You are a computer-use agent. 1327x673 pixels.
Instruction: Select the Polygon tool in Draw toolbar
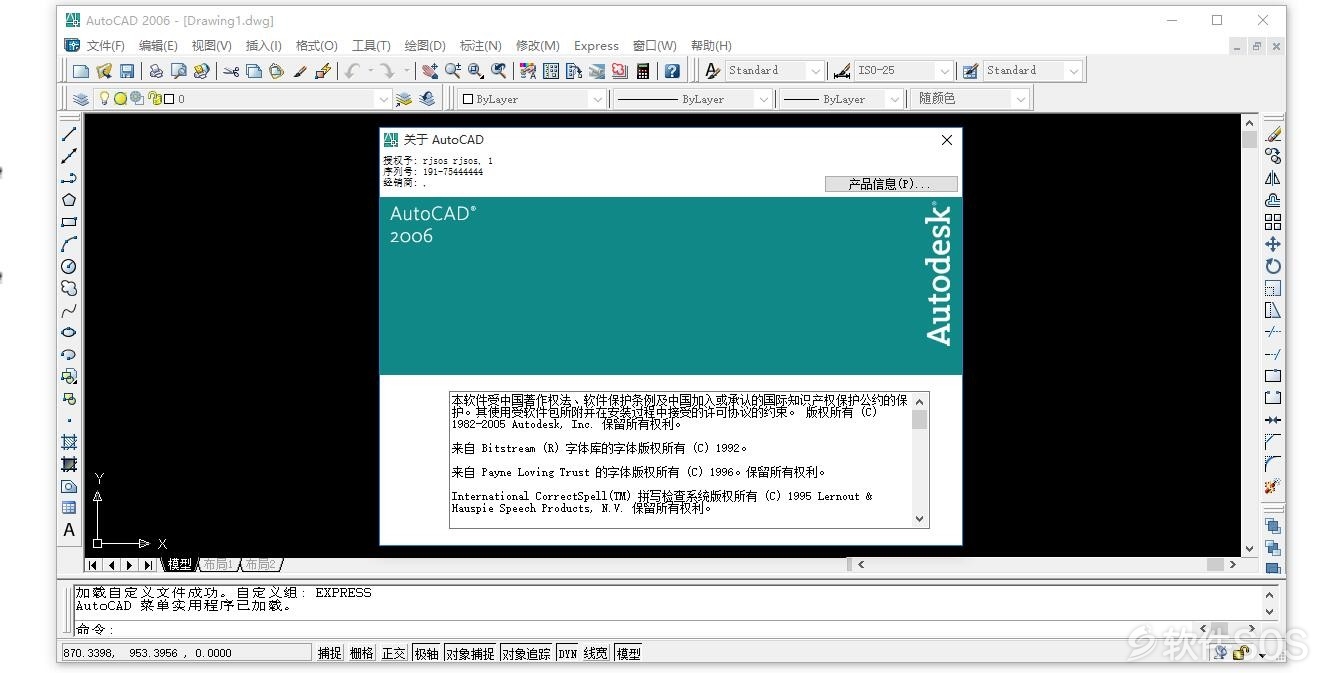69,200
